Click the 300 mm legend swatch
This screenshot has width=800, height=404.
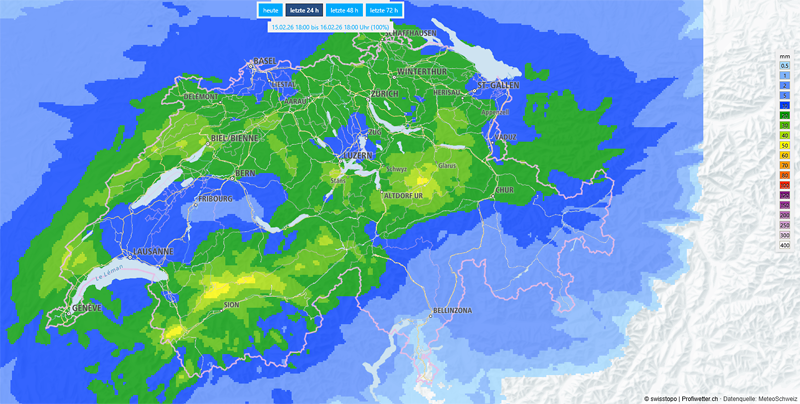coord(785,235)
